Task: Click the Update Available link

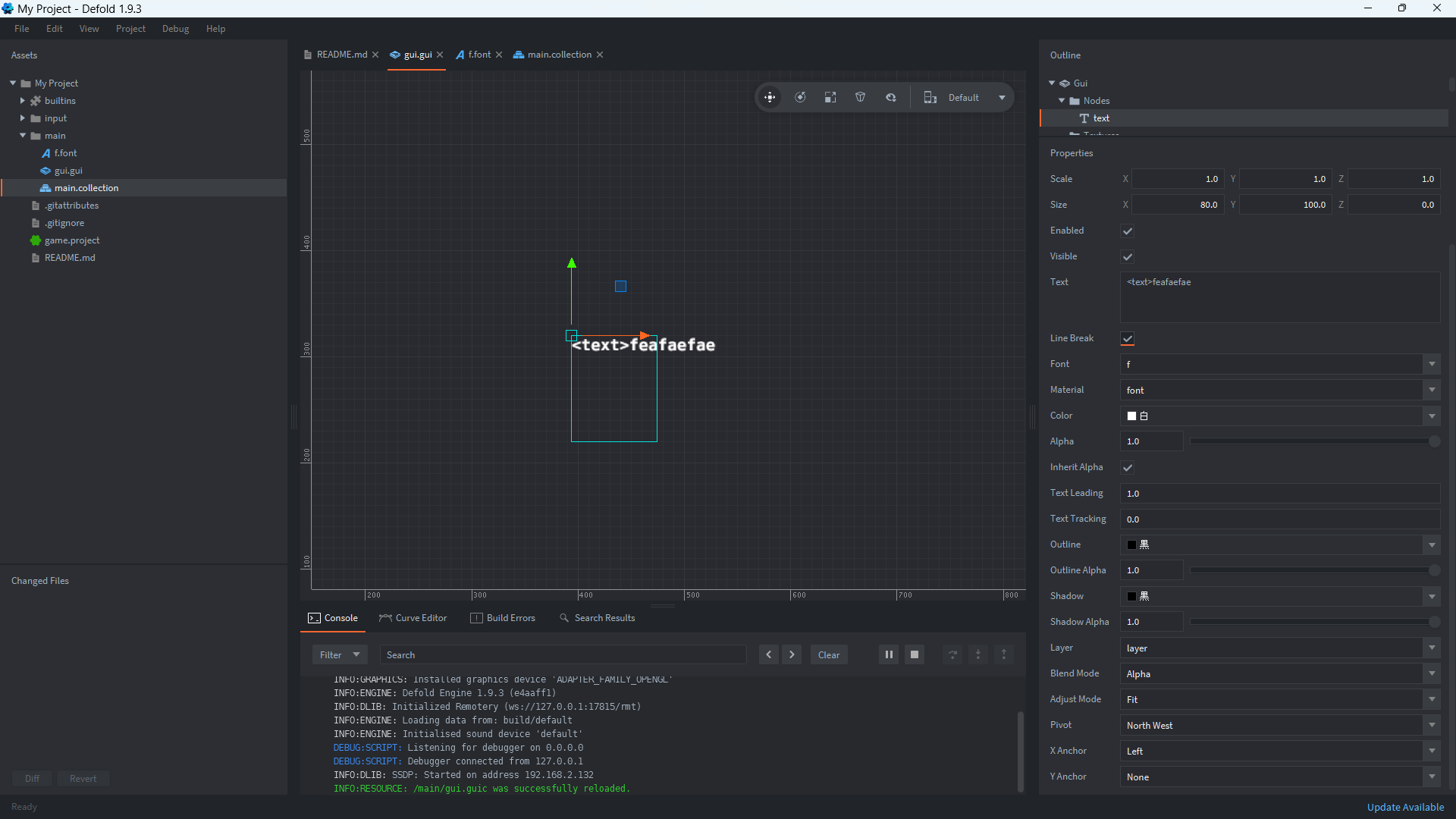Action: pyautogui.click(x=1405, y=807)
